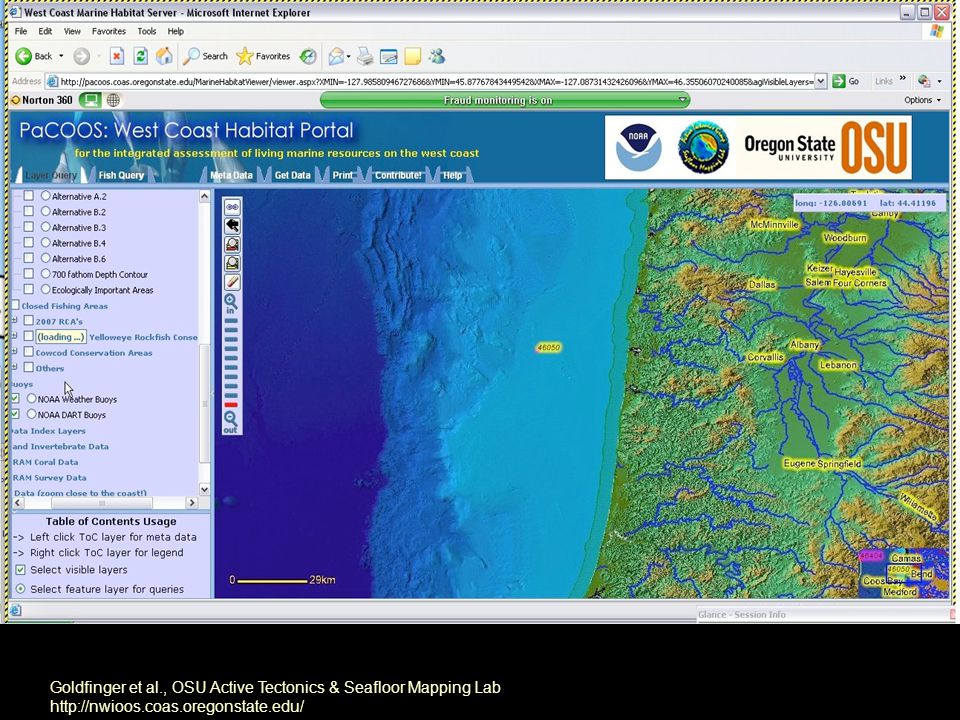This screenshot has width=960, height=720.
Task: Click the NOAA logo in the header
Action: click(x=639, y=148)
